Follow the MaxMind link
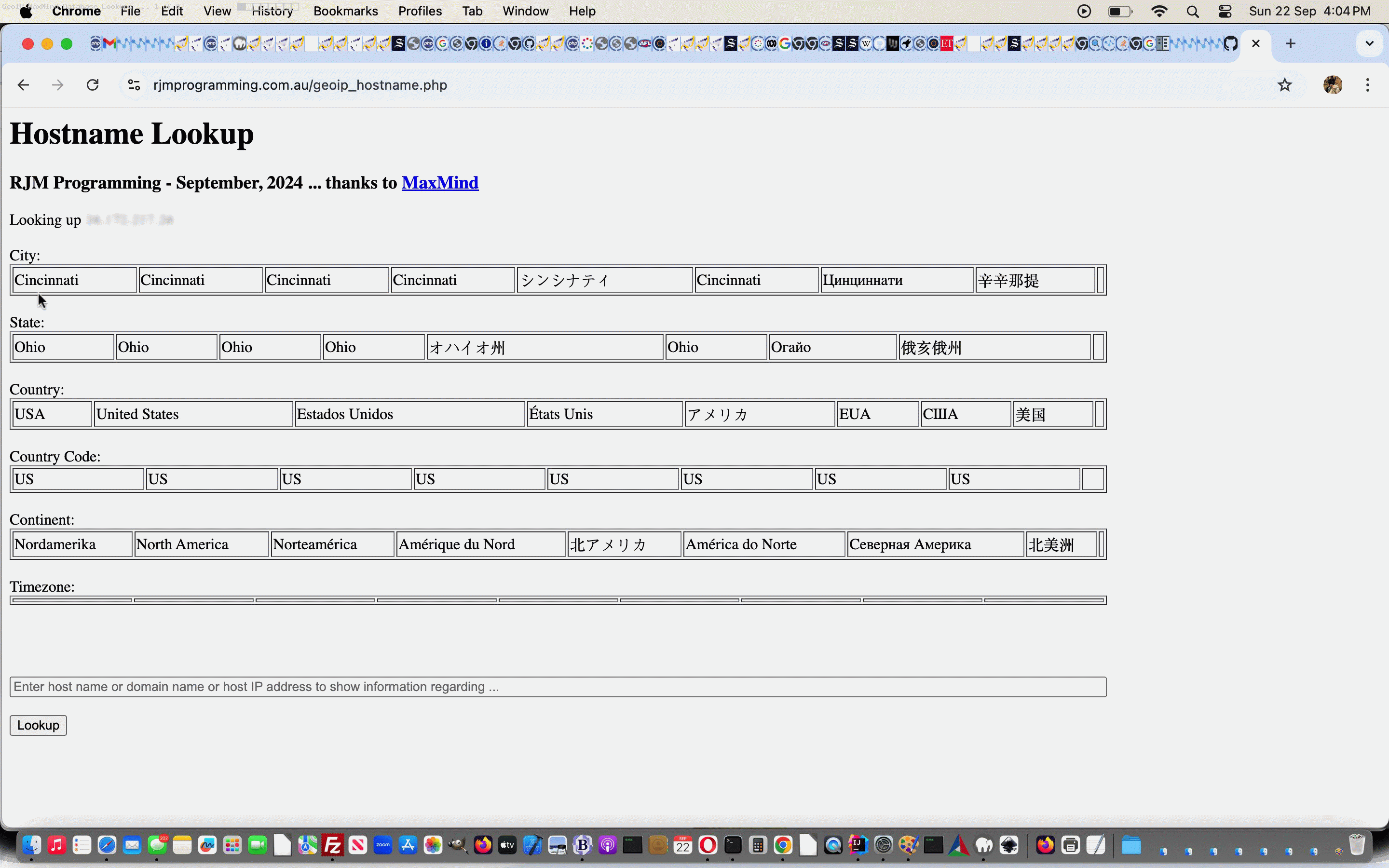The image size is (1389, 868). click(440, 183)
